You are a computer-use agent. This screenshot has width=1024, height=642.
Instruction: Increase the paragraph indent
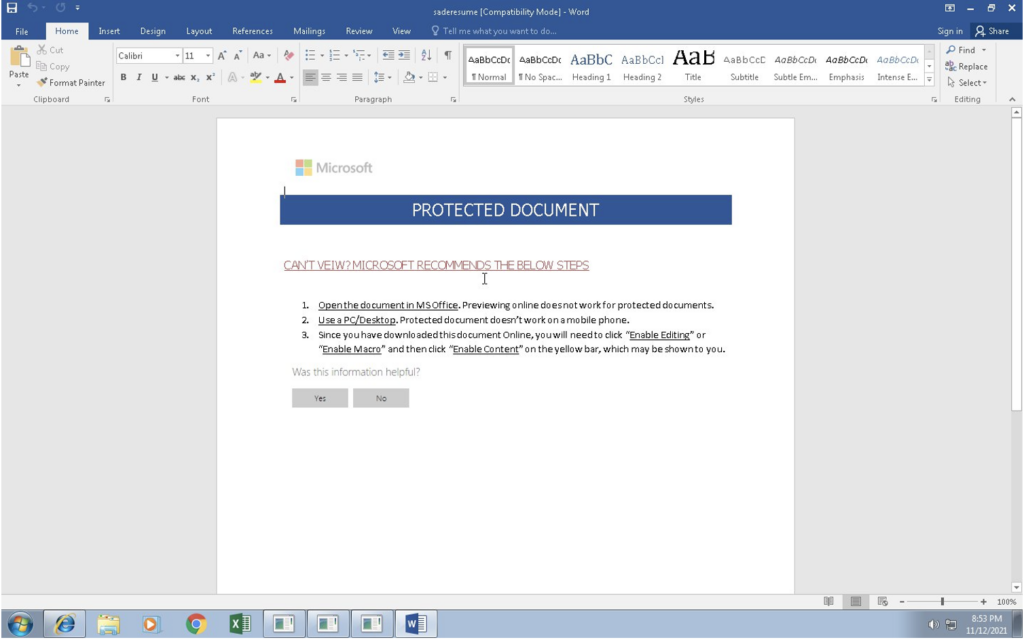404,56
